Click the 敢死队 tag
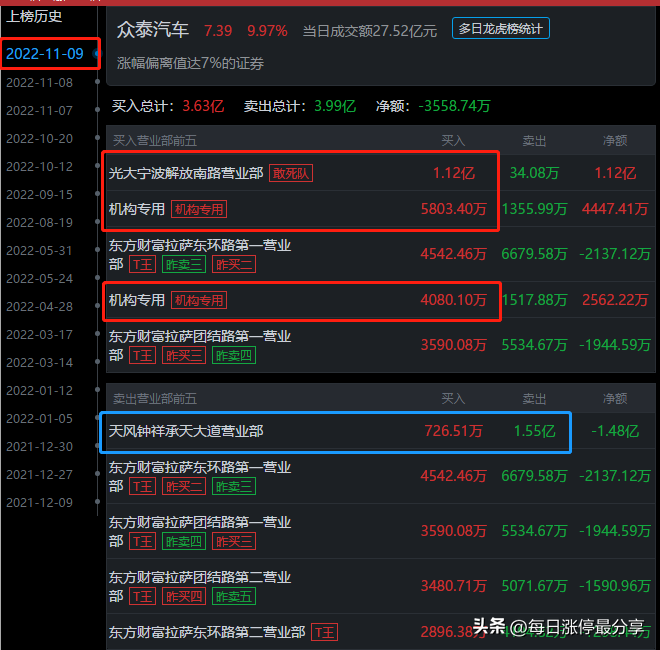The width and height of the screenshot is (660, 650). point(291,173)
